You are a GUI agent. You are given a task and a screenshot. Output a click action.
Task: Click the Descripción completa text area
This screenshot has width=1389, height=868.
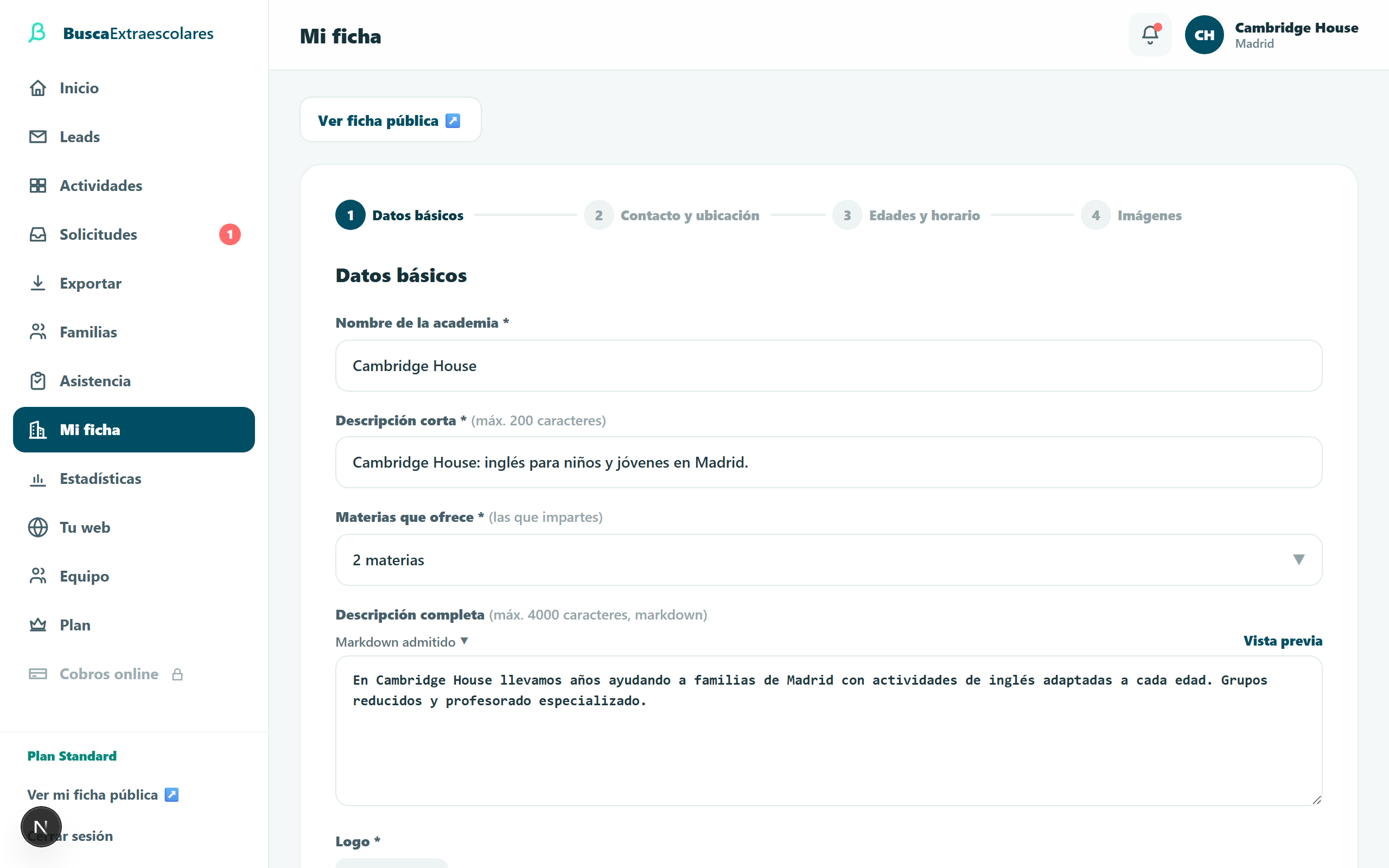pyautogui.click(x=828, y=730)
